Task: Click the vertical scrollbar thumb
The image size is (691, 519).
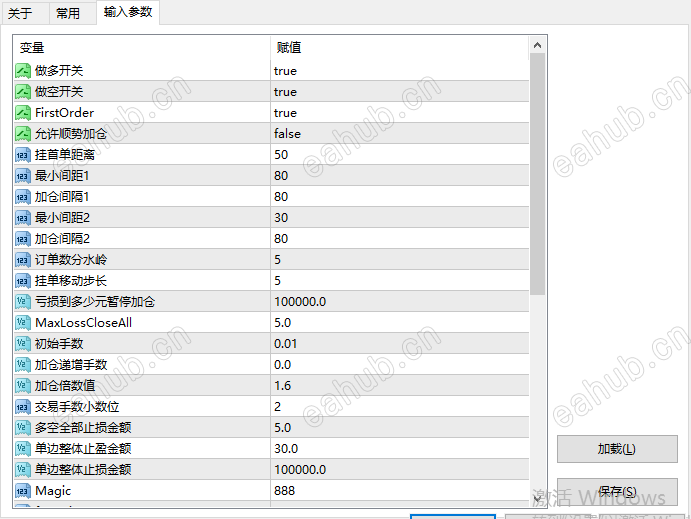Action: (537, 174)
